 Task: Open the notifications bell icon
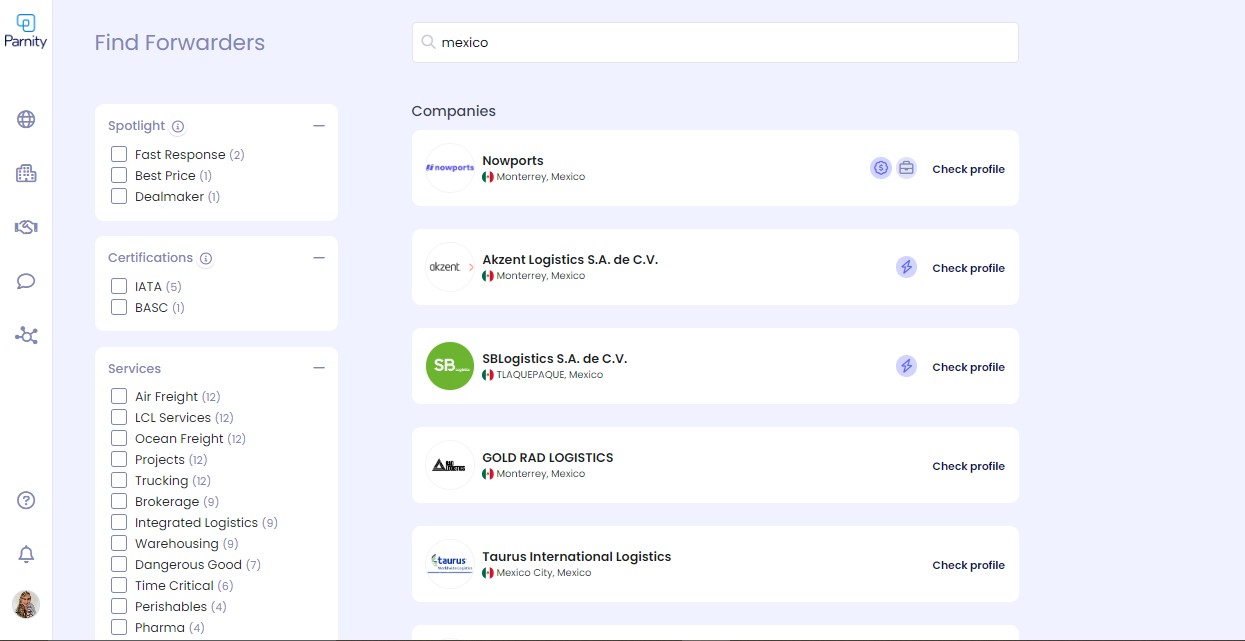[x=27, y=555]
